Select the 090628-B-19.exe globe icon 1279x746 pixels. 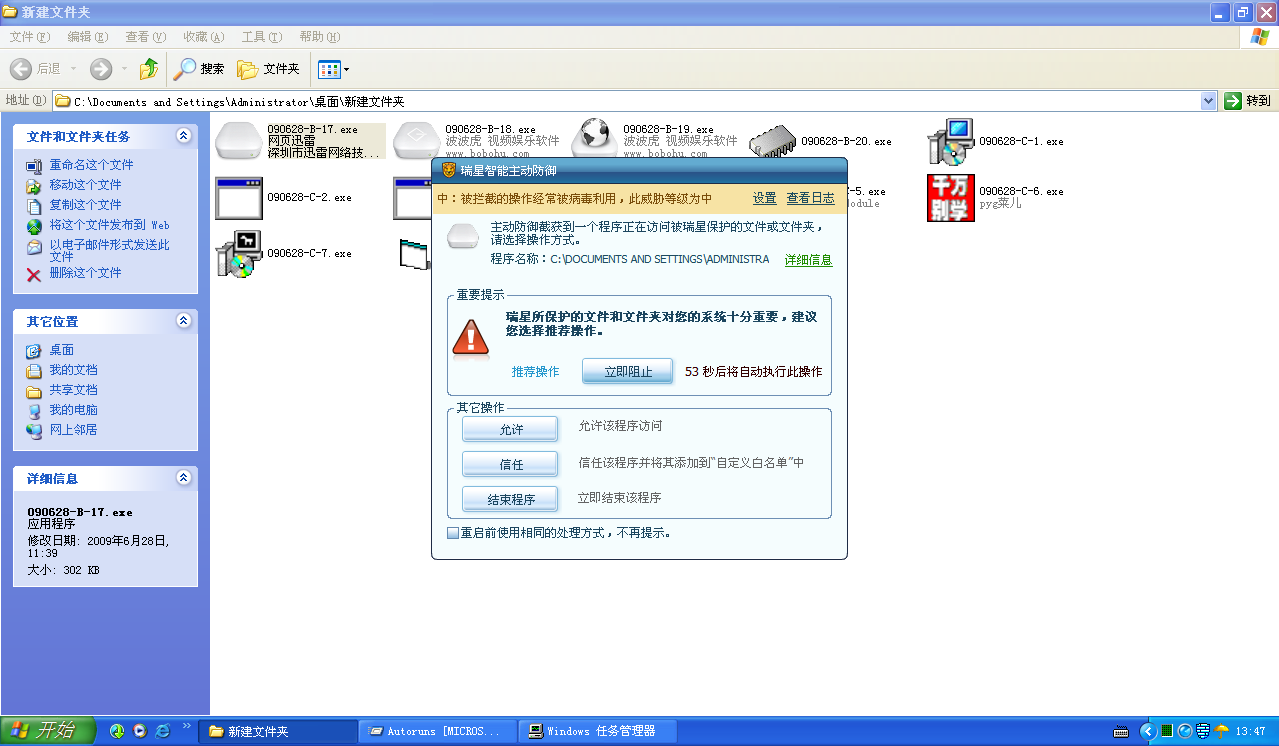[x=596, y=137]
